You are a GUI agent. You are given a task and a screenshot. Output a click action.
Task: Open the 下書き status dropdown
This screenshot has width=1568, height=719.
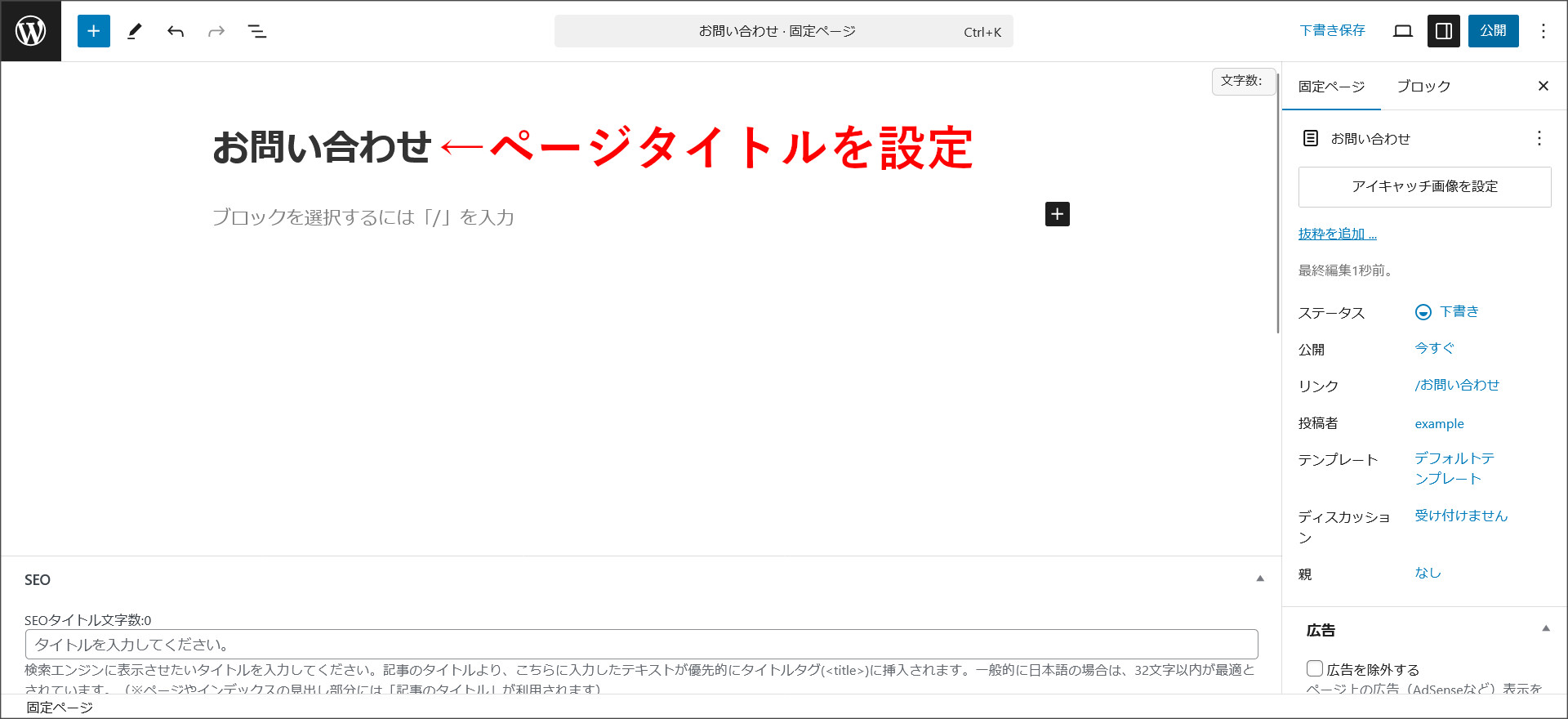[1447, 311]
